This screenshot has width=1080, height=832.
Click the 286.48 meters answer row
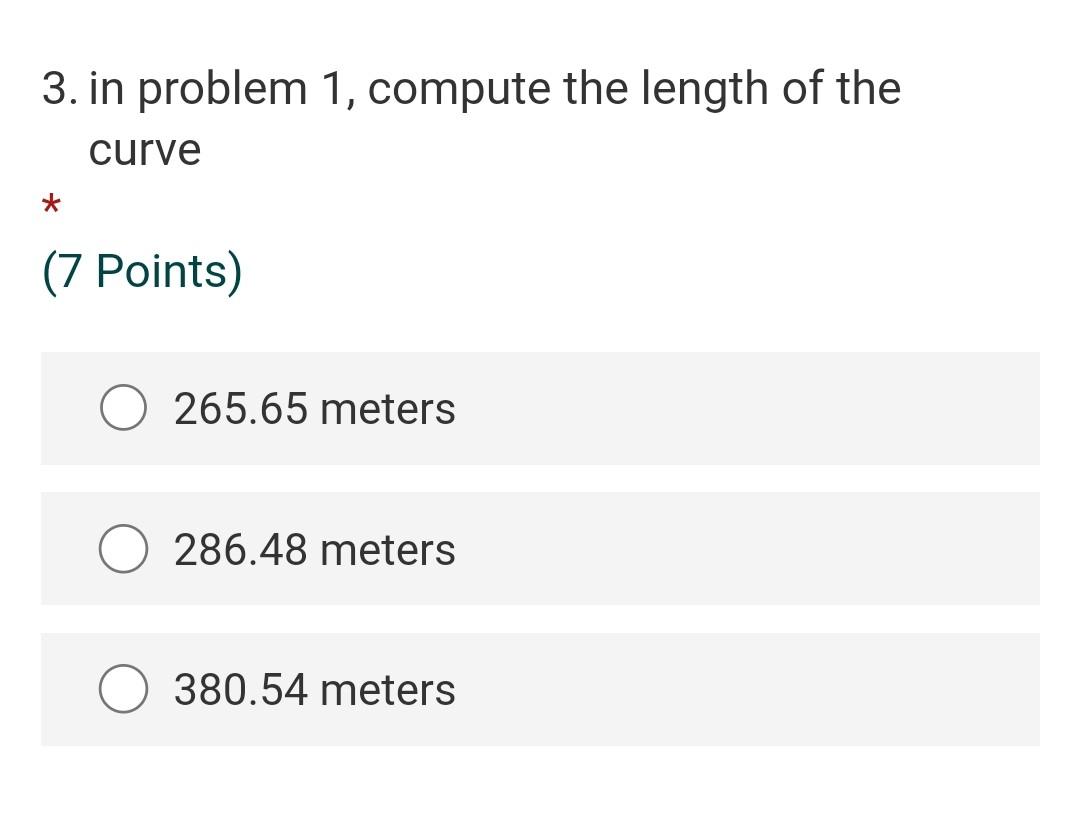tap(540, 548)
